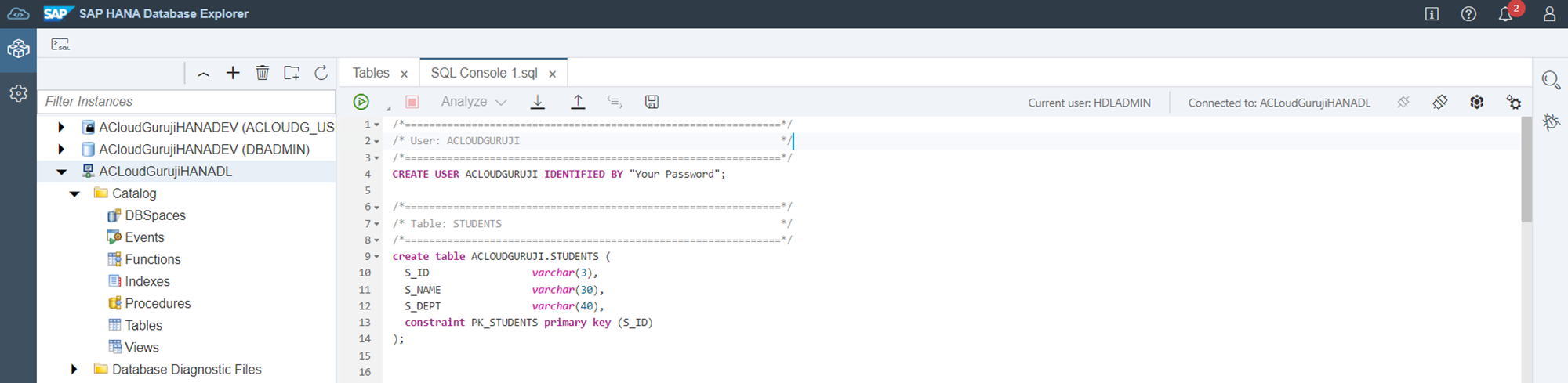Expand the ACloudGurujiHANADEV (DBADMIN) instance

(x=61, y=150)
